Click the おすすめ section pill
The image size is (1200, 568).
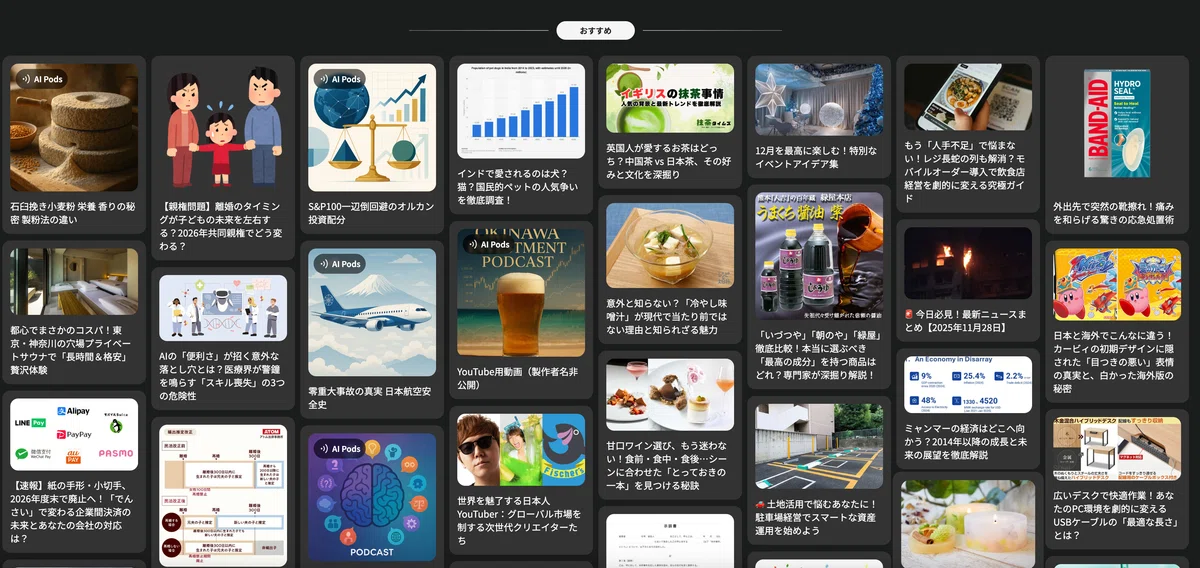point(595,31)
